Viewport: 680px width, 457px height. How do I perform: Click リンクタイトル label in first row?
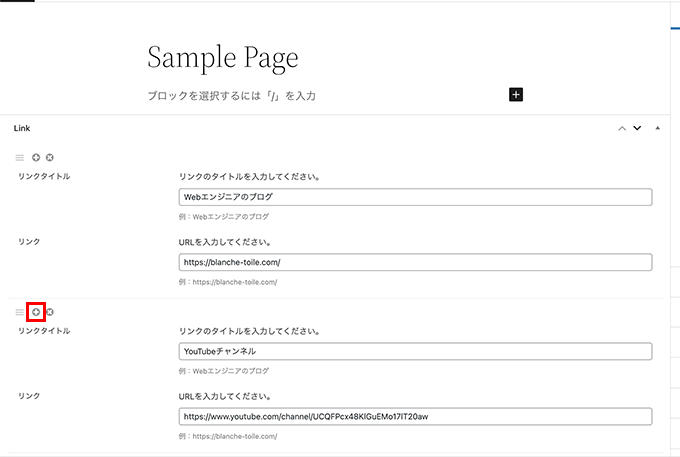tap(44, 176)
